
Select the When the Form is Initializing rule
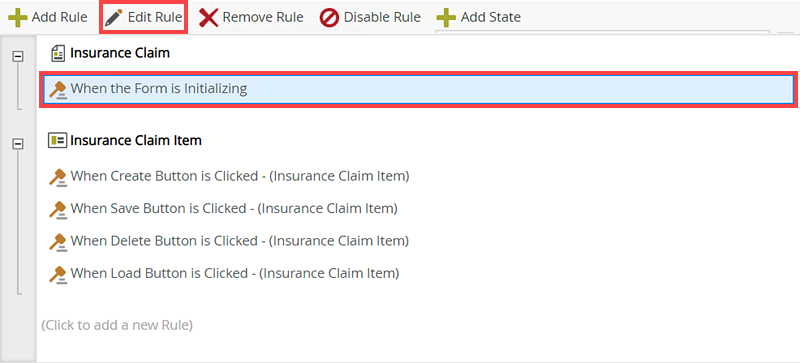point(418,89)
